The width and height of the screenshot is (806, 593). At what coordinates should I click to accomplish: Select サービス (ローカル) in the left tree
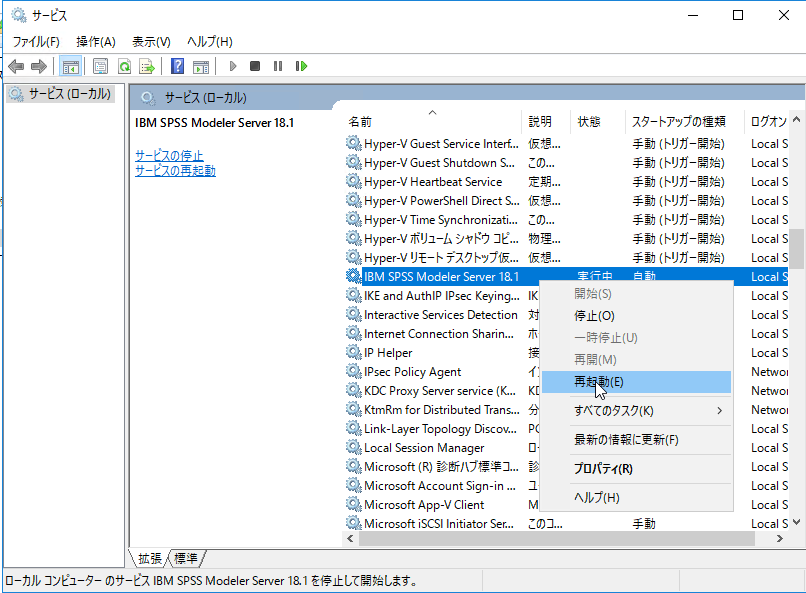tap(60, 94)
